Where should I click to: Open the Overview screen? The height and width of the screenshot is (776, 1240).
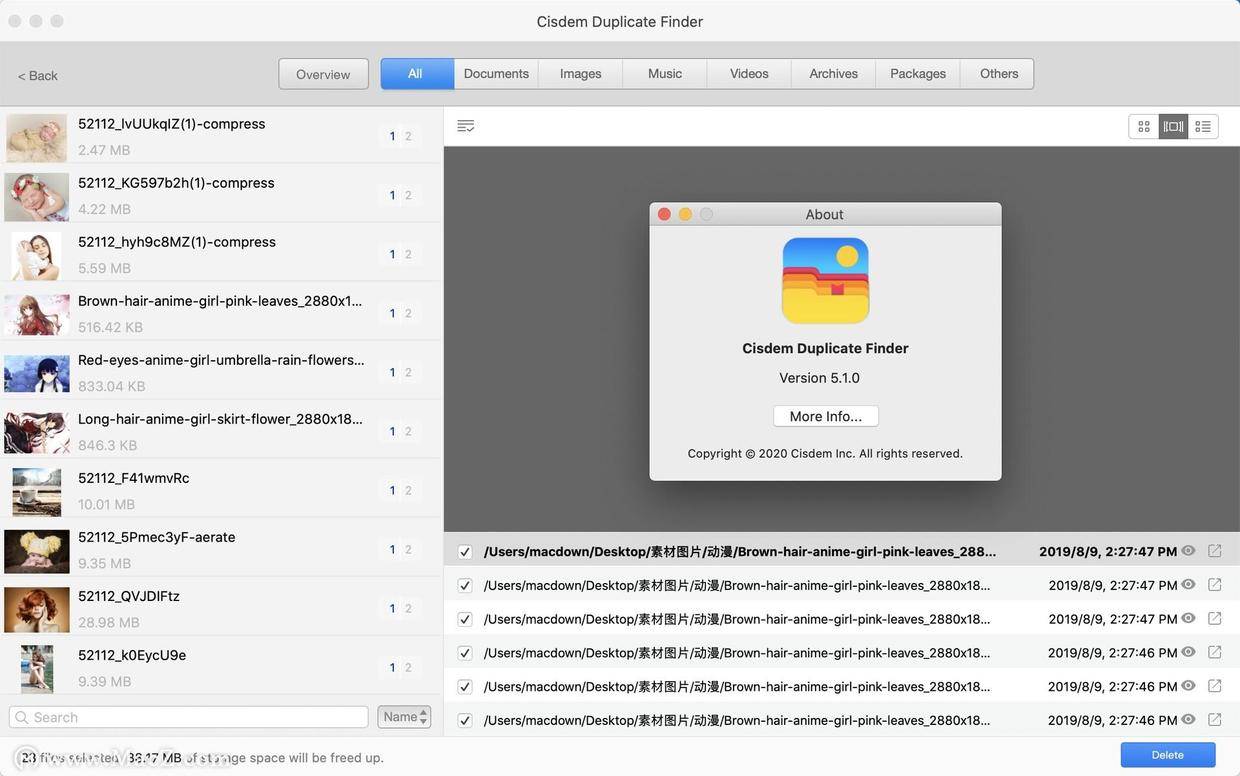coord(323,74)
